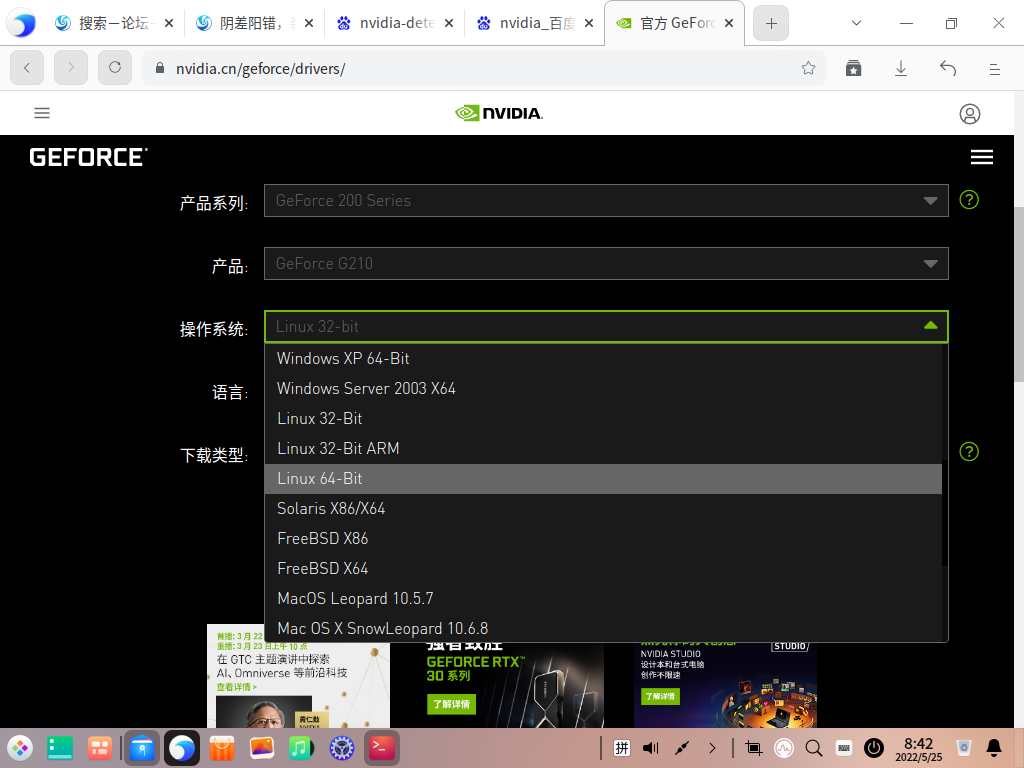Launch the terminal from the taskbar
The height and width of the screenshot is (768, 1024).
pos(381,747)
